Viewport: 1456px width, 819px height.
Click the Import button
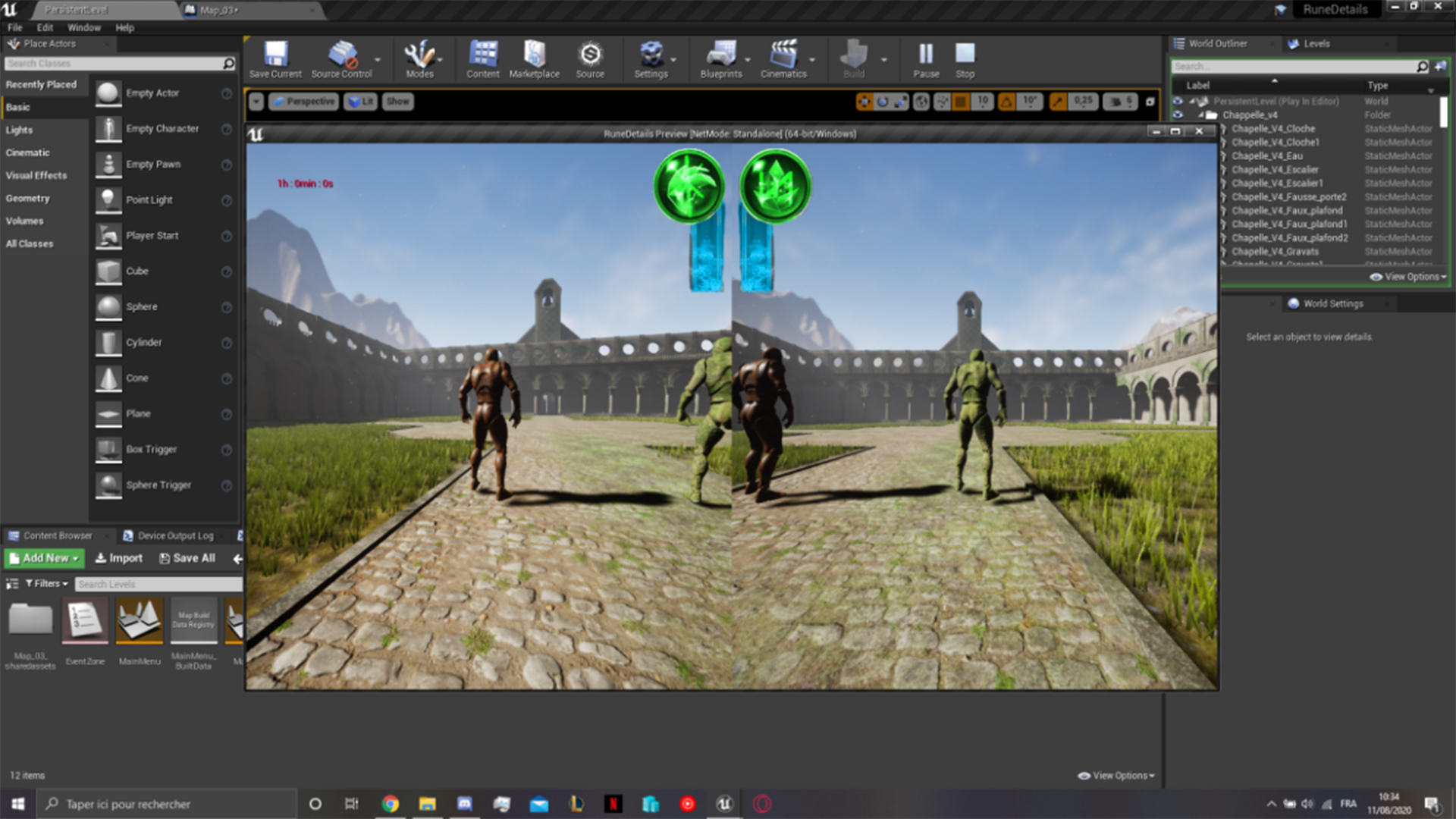(x=119, y=558)
